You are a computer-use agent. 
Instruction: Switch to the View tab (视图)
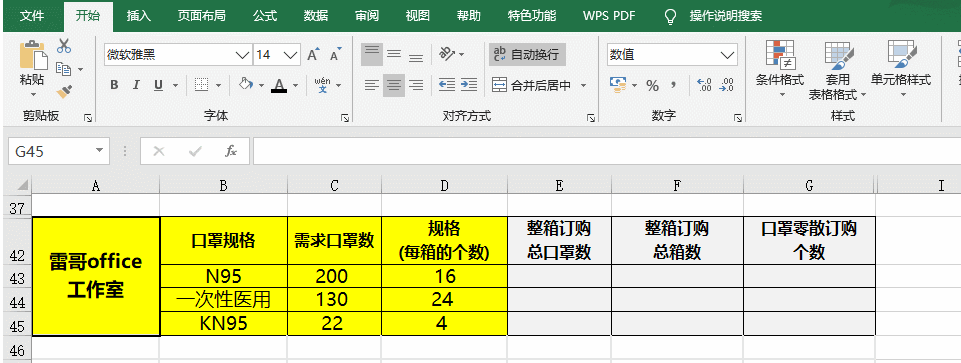point(417,16)
